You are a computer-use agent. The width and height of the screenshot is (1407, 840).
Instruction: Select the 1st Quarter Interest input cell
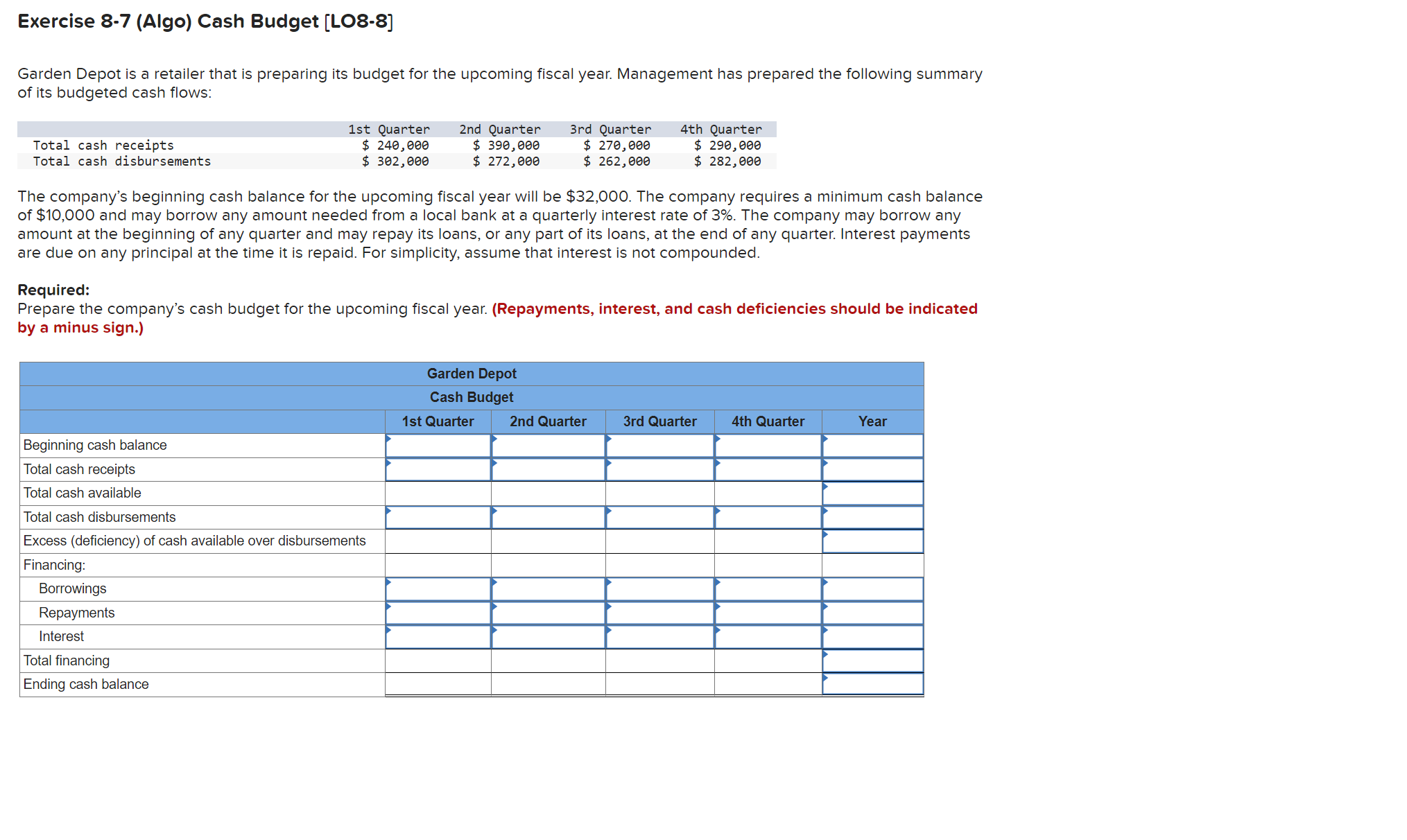438,637
